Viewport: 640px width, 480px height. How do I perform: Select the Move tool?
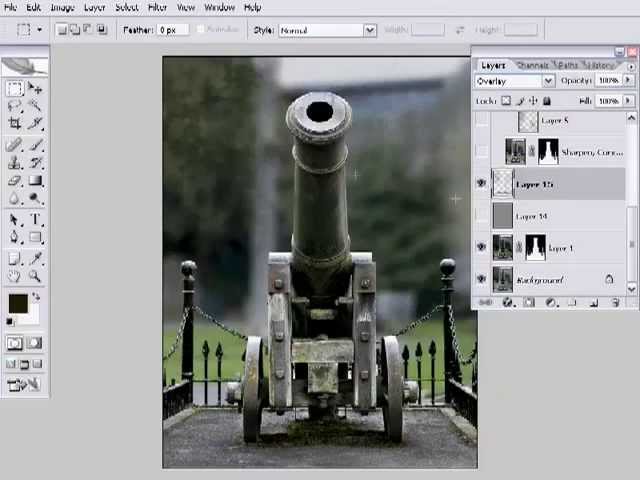point(36,88)
